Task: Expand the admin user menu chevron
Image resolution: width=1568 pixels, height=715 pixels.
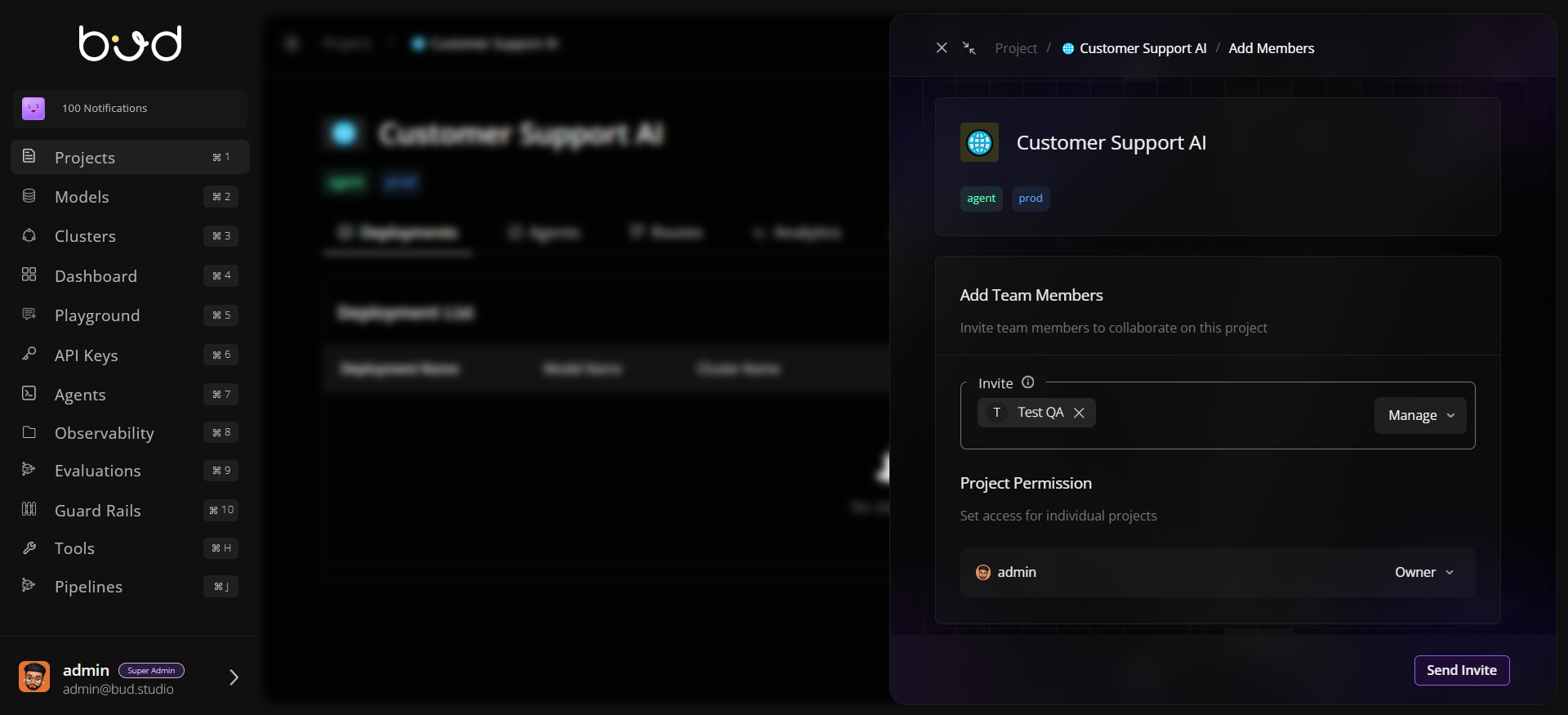Action: tap(234, 677)
